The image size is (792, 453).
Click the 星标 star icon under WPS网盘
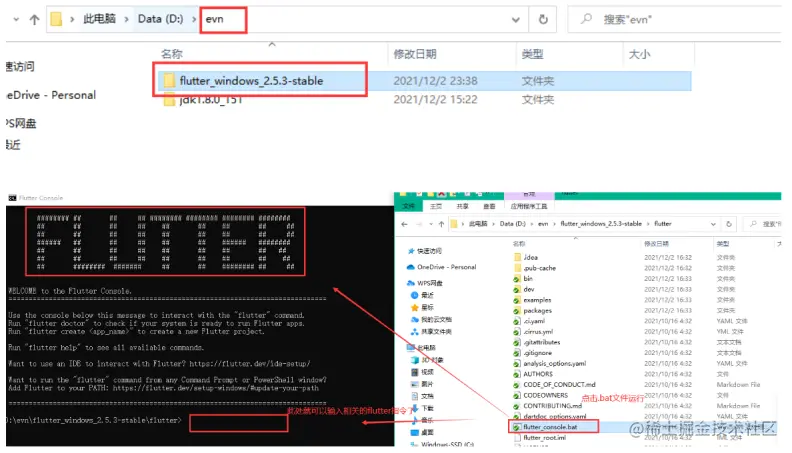click(x=415, y=308)
